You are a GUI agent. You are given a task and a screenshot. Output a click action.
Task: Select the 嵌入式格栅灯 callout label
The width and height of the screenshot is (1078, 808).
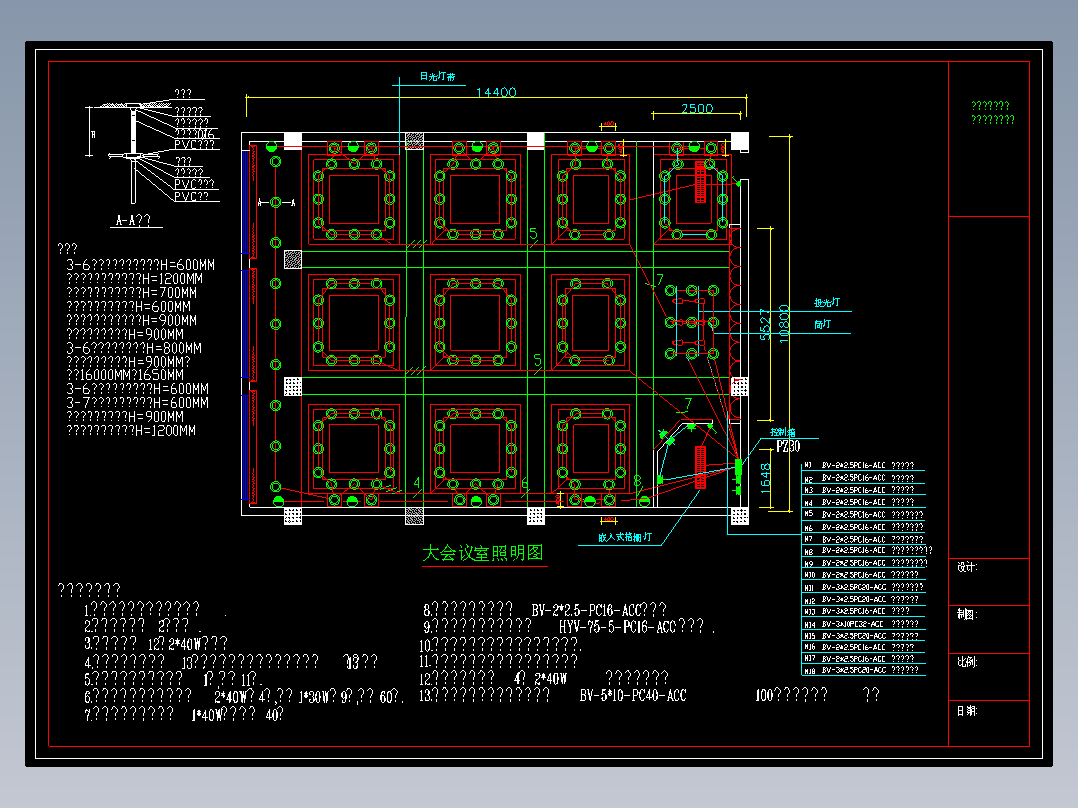624,537
